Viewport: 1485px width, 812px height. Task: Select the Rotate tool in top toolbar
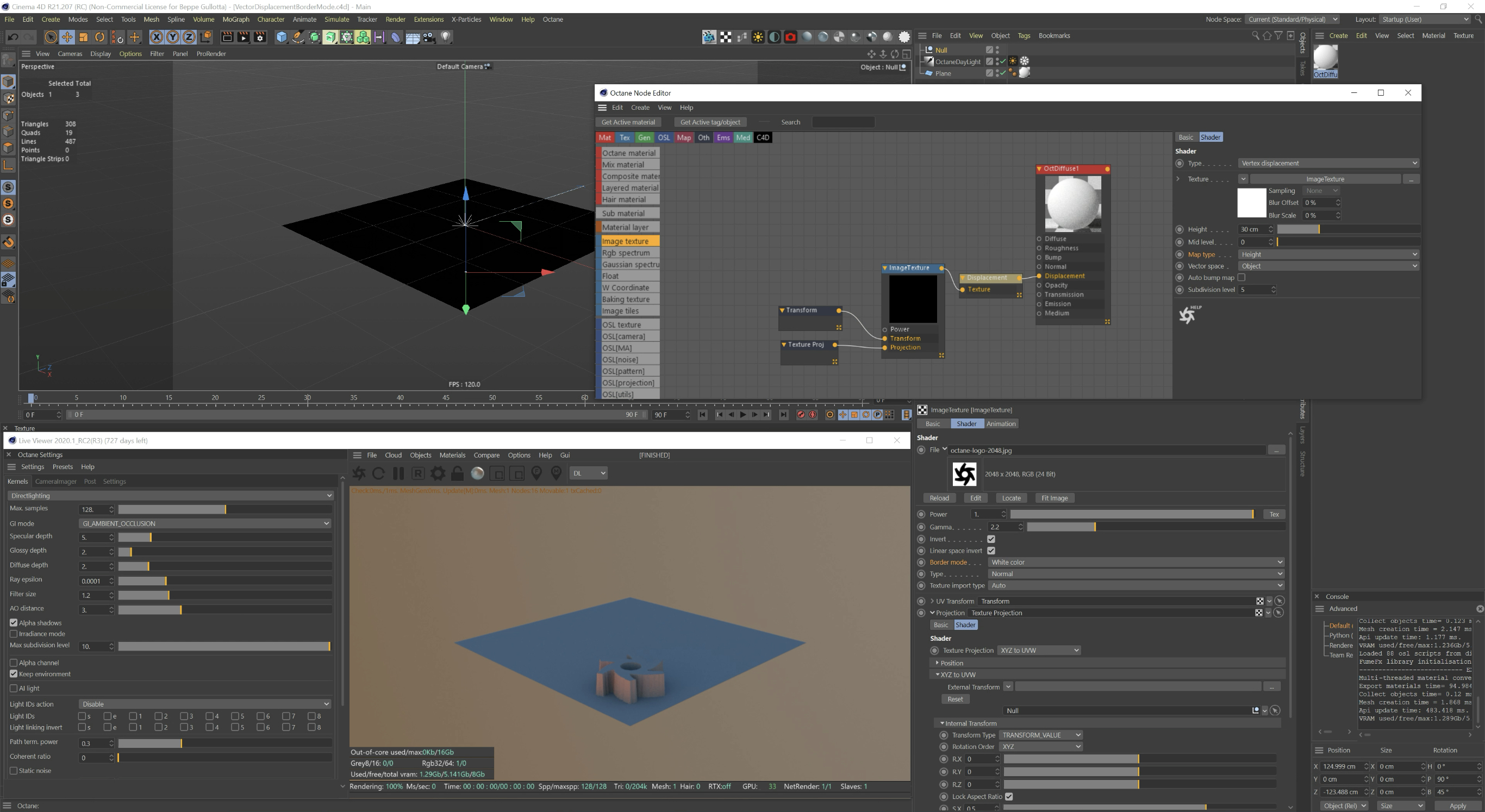pyautogui.click(x=99, y=38)
